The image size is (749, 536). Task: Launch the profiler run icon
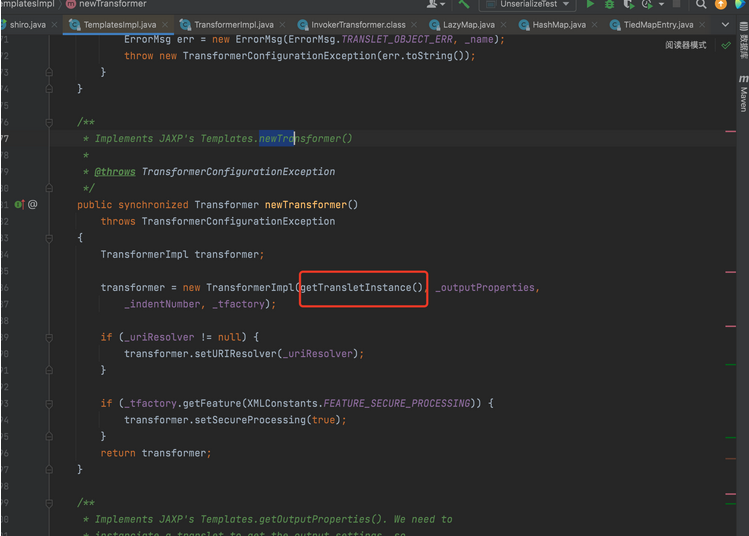(x=647, y=4)
